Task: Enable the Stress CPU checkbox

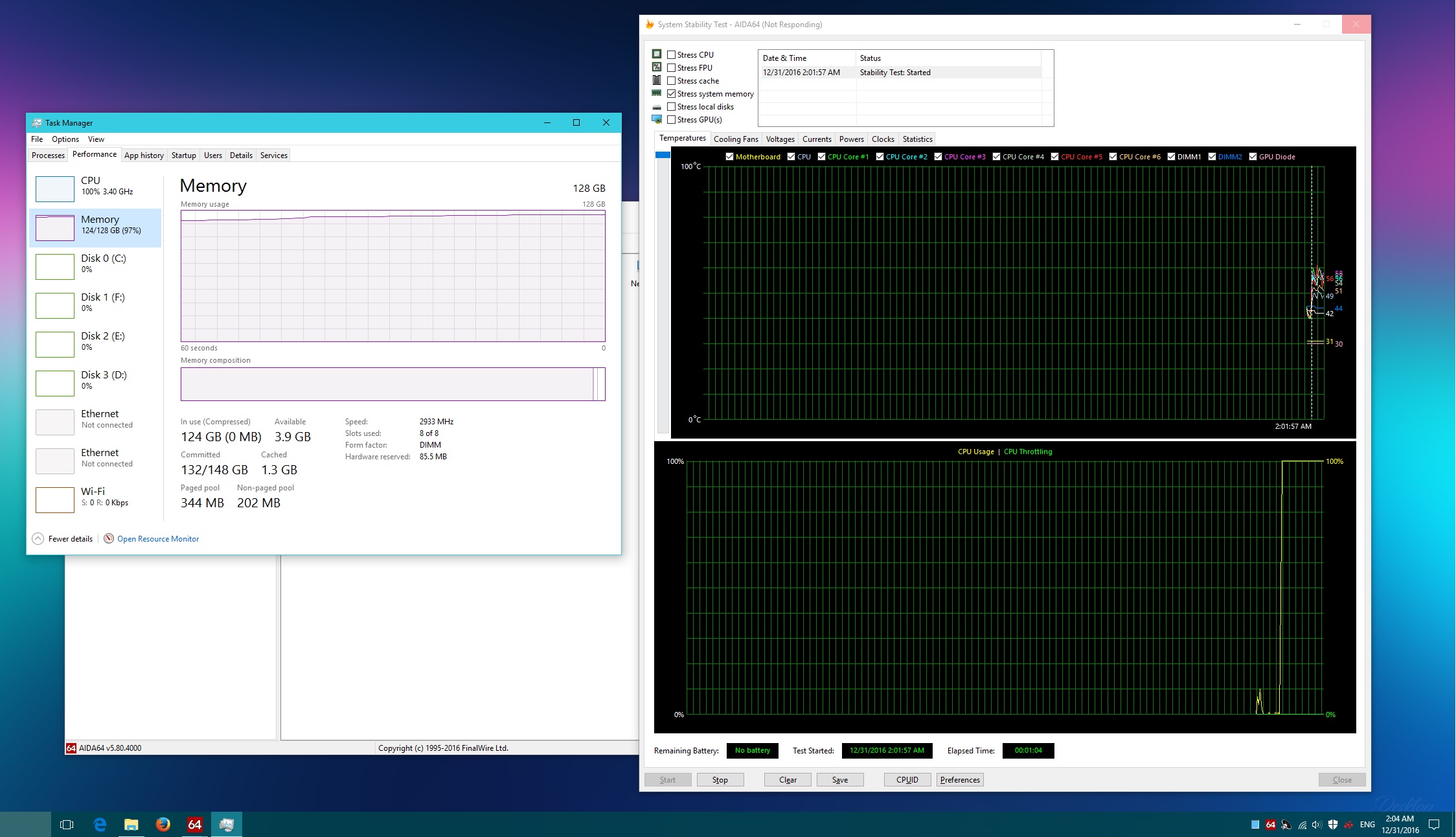Action: pos(672,55)
